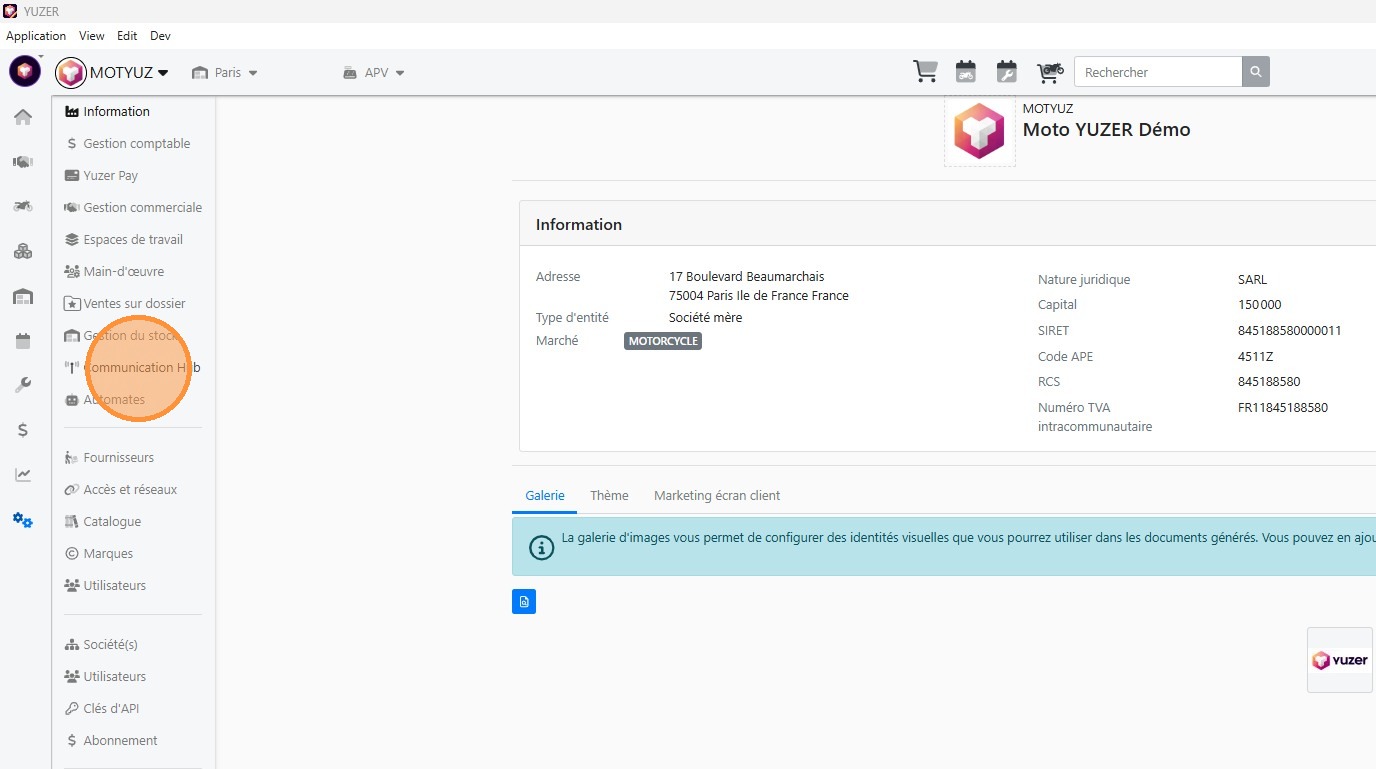This screenshot has height=769, width=1376.
Task: Open the Edit menu
Action: point(127,36)
